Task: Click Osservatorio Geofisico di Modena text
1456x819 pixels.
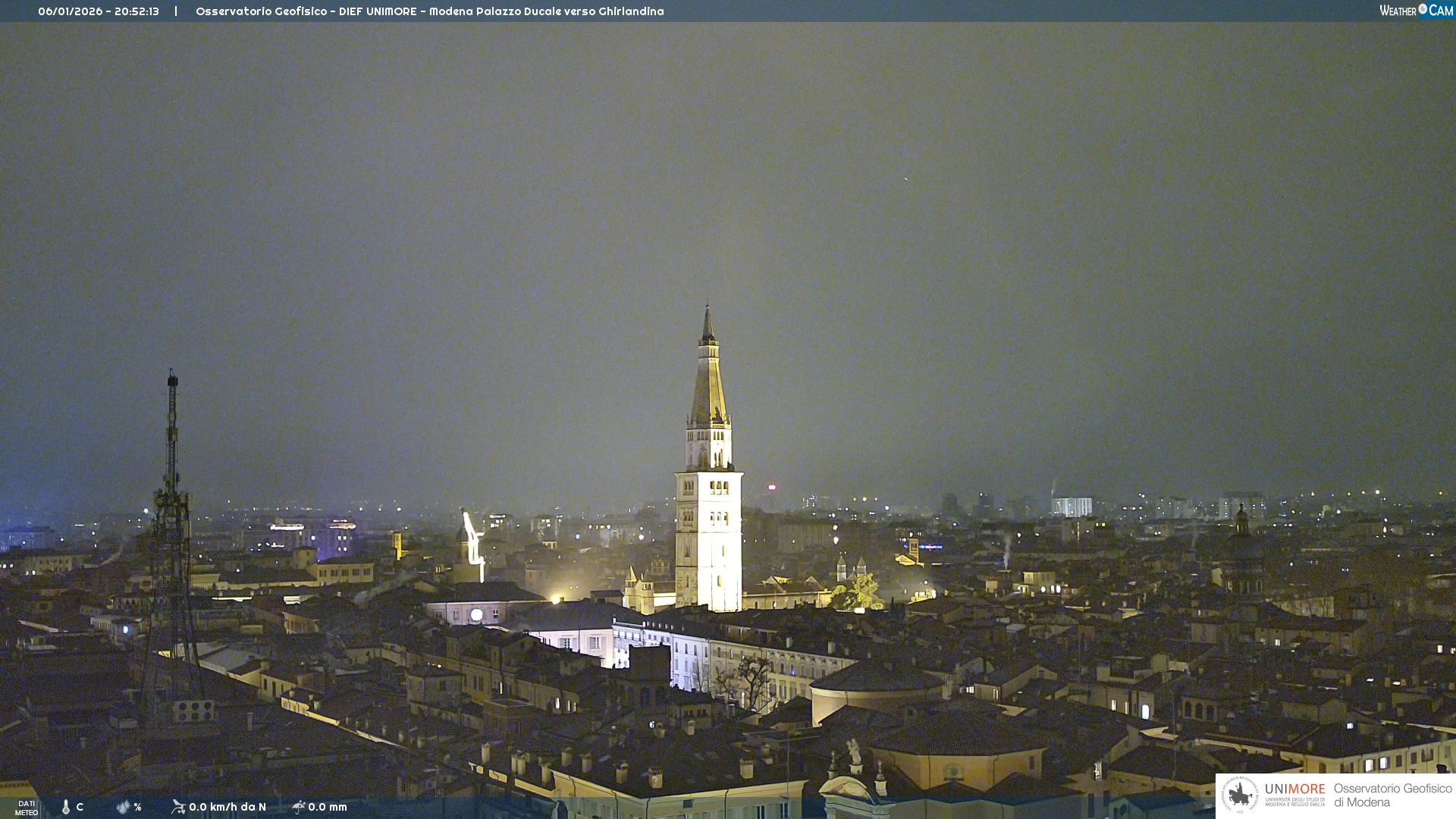Action: pyautogui.click(x=1392, y=795)
